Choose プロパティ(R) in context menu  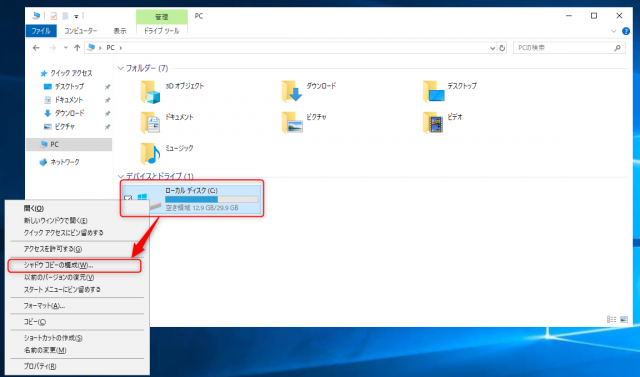click(78, 366)
